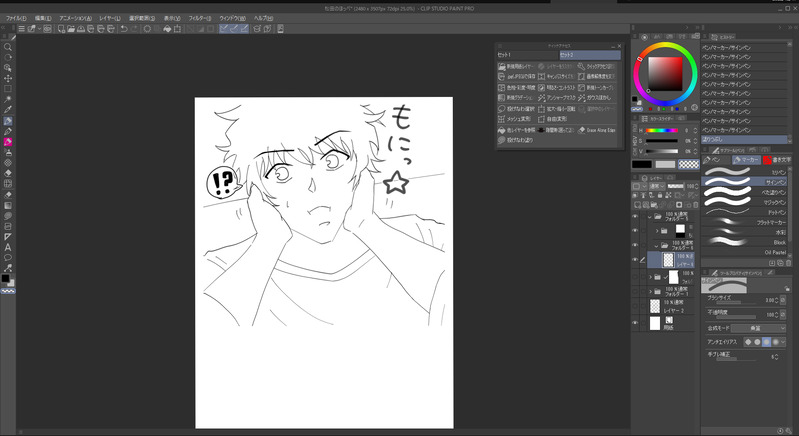799x436 pixels.
Task: Toggle first snap to ruler button
Action: click(224, 29)
